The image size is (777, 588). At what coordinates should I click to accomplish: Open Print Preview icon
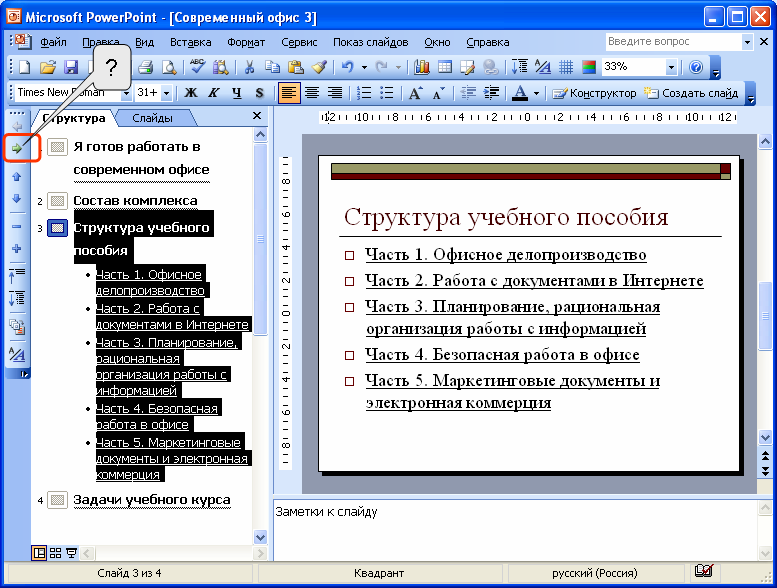tap(169, 67)
